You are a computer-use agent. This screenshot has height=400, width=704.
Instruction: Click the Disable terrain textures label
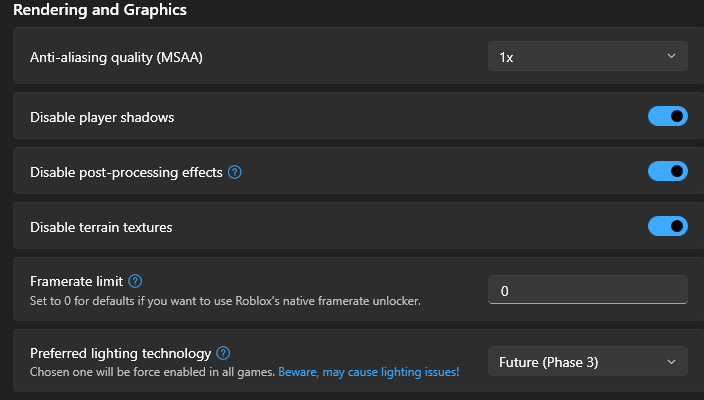(101, 227)
